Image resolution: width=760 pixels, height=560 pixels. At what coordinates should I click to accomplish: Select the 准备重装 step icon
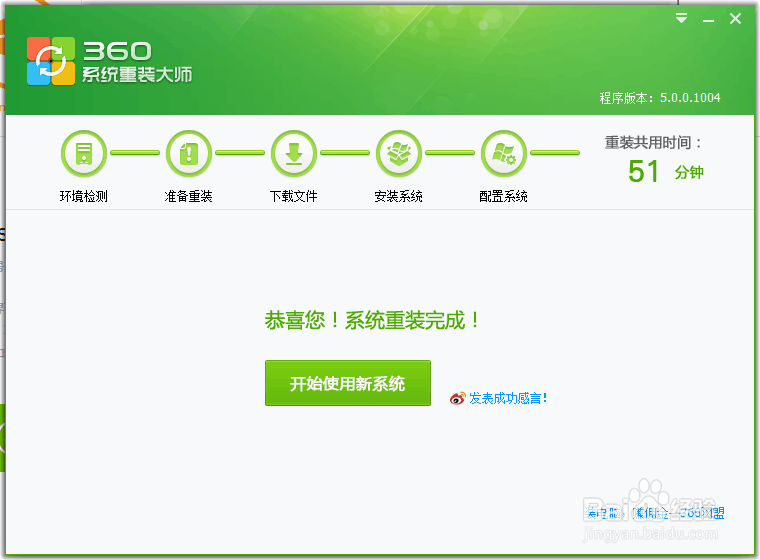189,153
